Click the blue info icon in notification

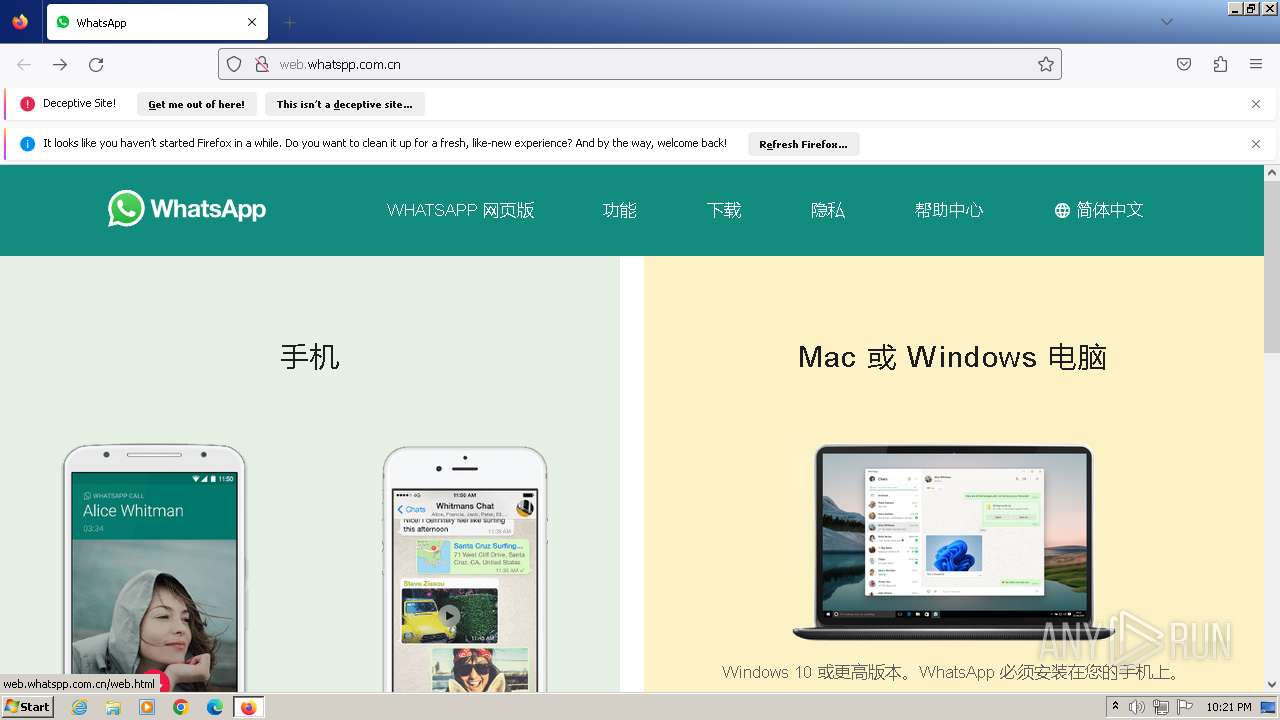click(x=27, y=144)
